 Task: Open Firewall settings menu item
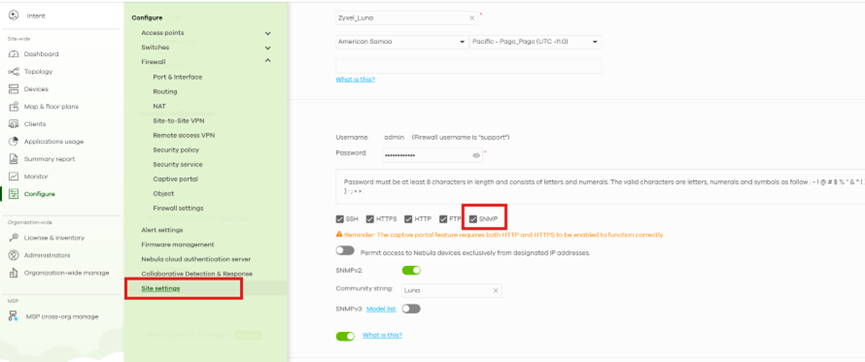(178, 208)
